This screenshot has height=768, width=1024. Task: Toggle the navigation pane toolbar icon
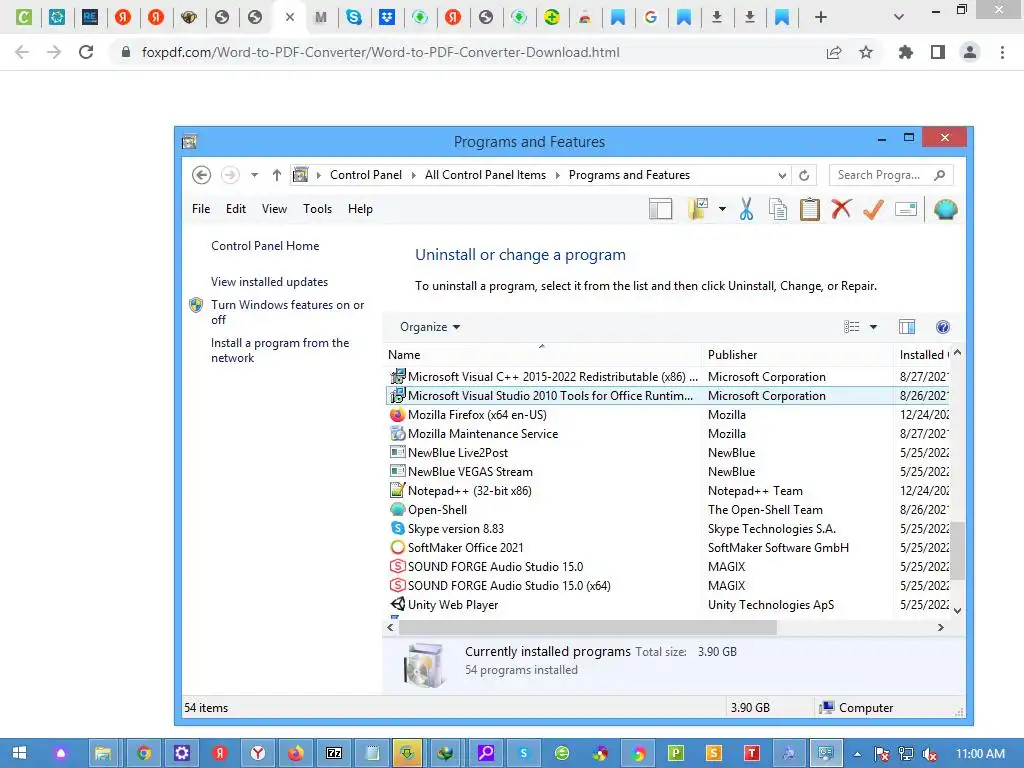coord(660,209)
